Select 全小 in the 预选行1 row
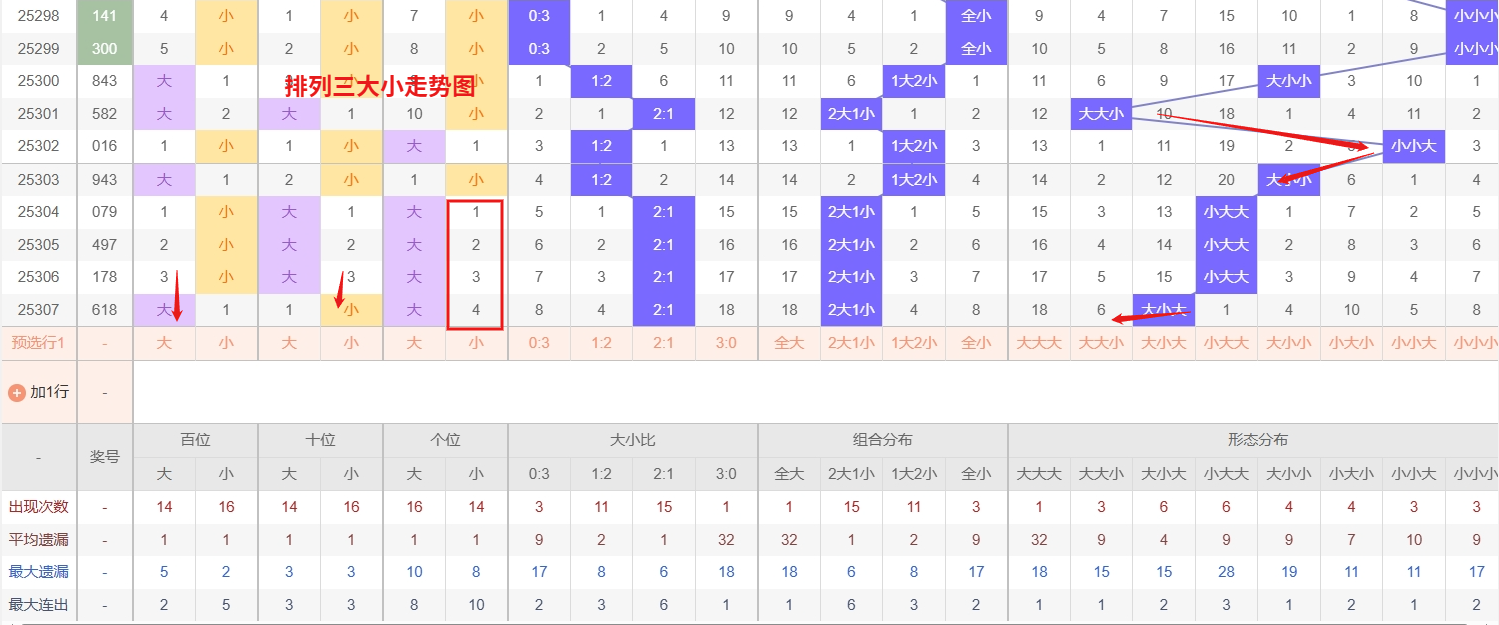 click(x=976, y=343)
